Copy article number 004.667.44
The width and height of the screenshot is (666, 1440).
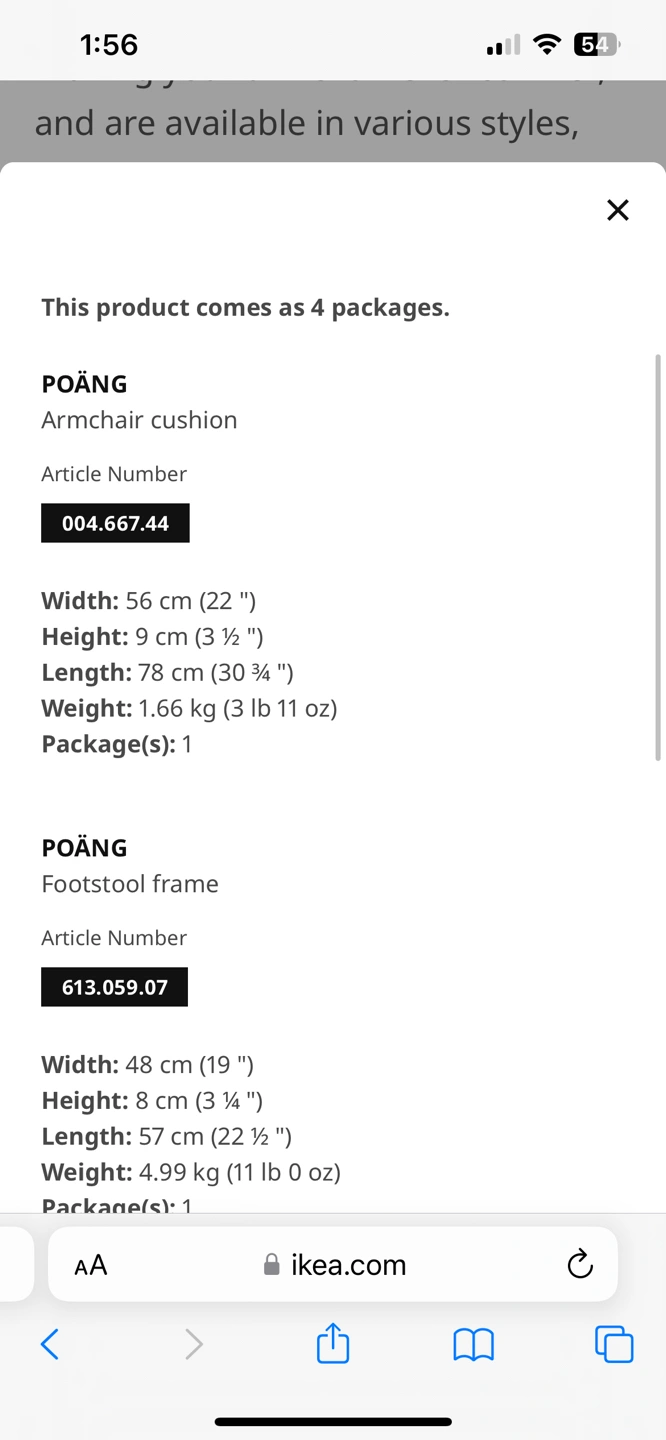tap(115, 523)
